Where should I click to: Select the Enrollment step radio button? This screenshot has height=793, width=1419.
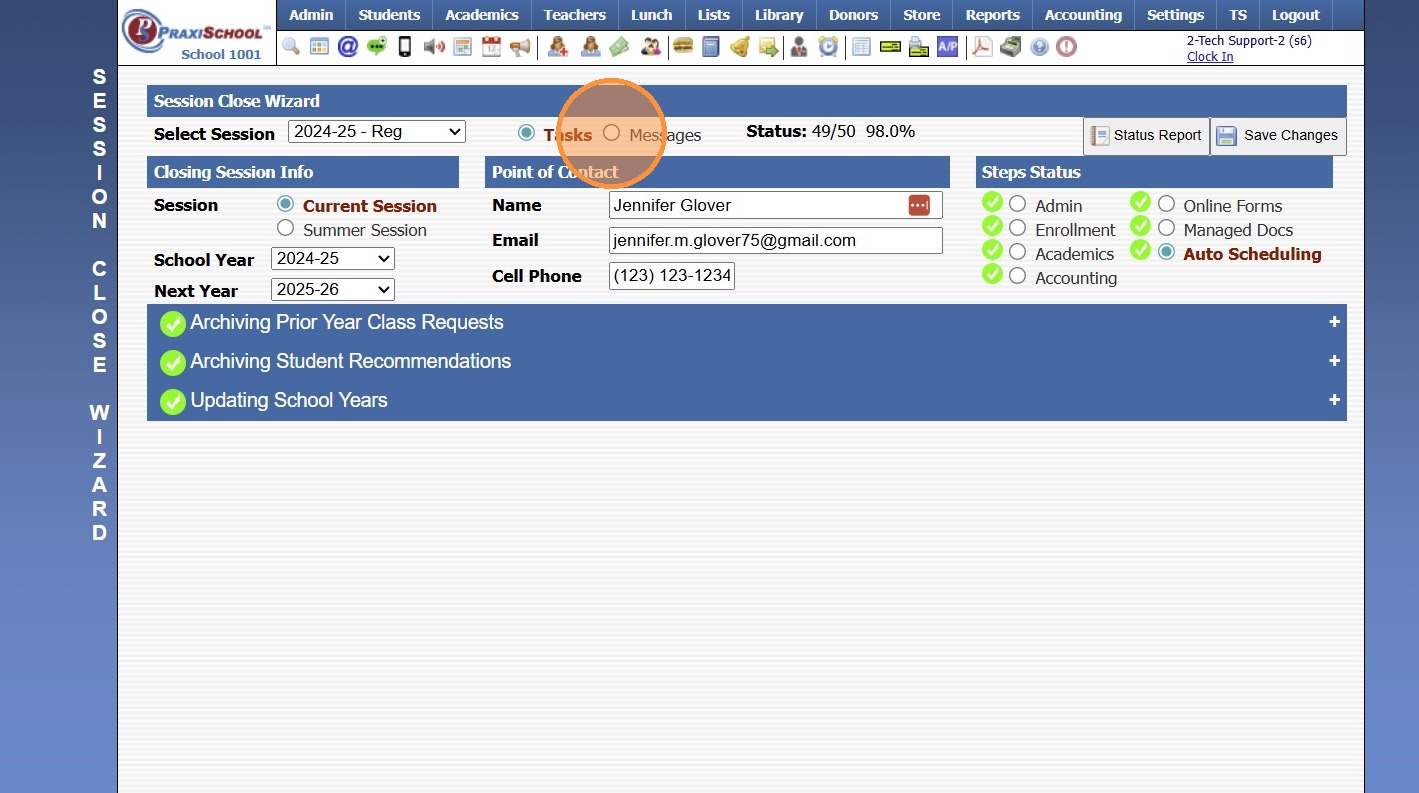1017,228
